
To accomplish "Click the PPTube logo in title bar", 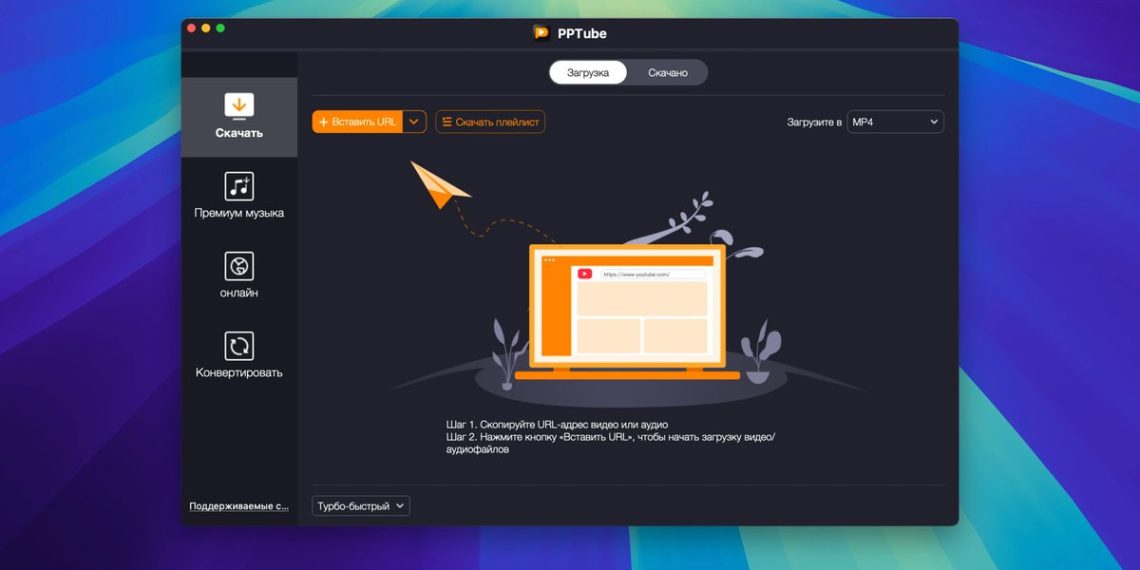I will click(x=541, y=33).
